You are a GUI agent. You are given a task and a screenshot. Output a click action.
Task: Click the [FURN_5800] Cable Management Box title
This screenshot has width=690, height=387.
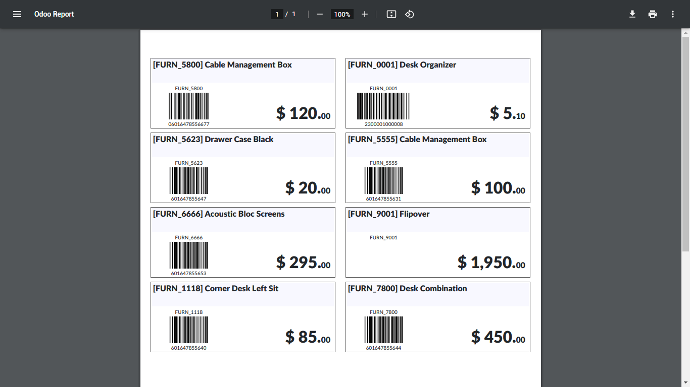222,65
